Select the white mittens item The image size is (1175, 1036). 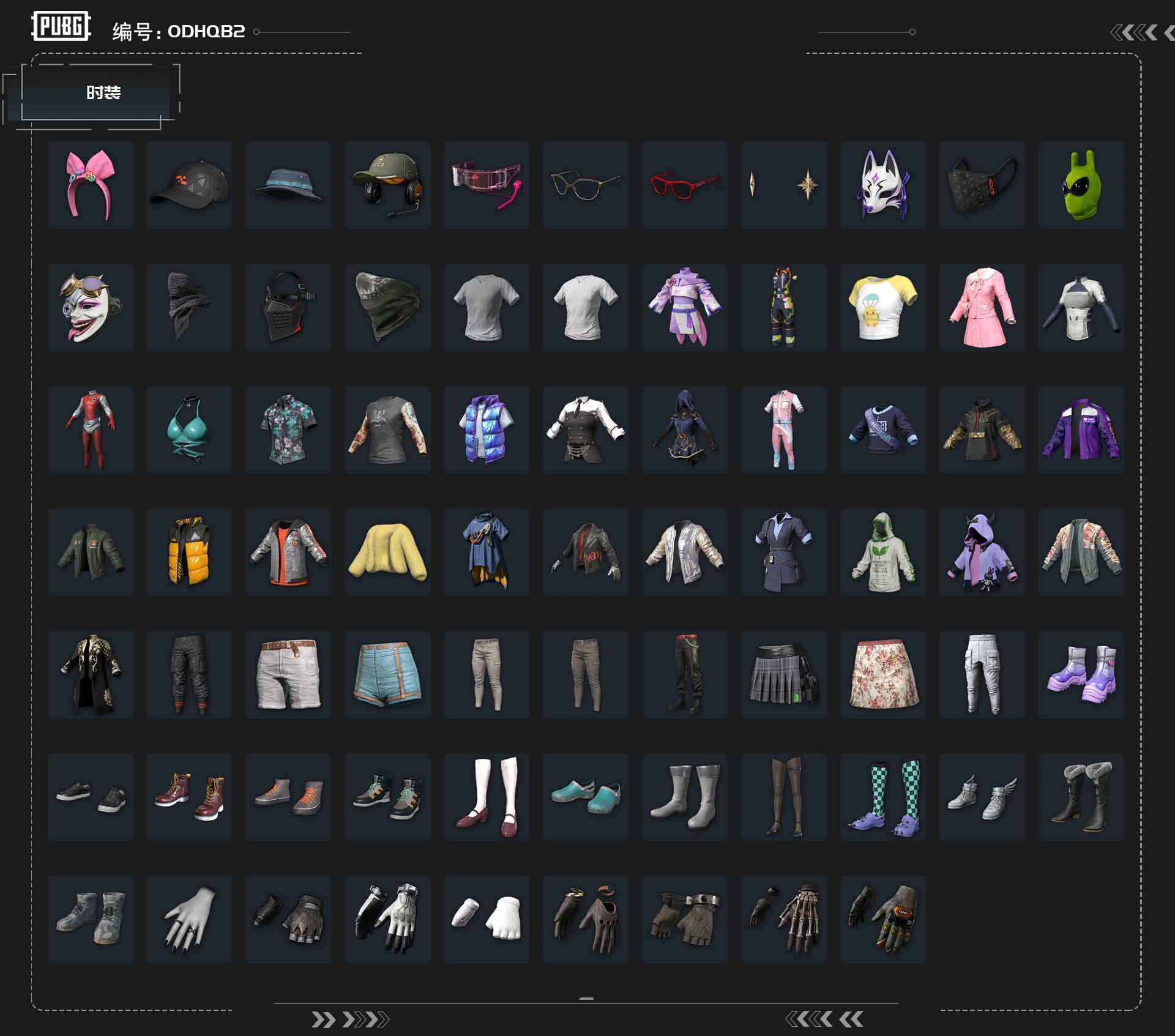[487, 919]
